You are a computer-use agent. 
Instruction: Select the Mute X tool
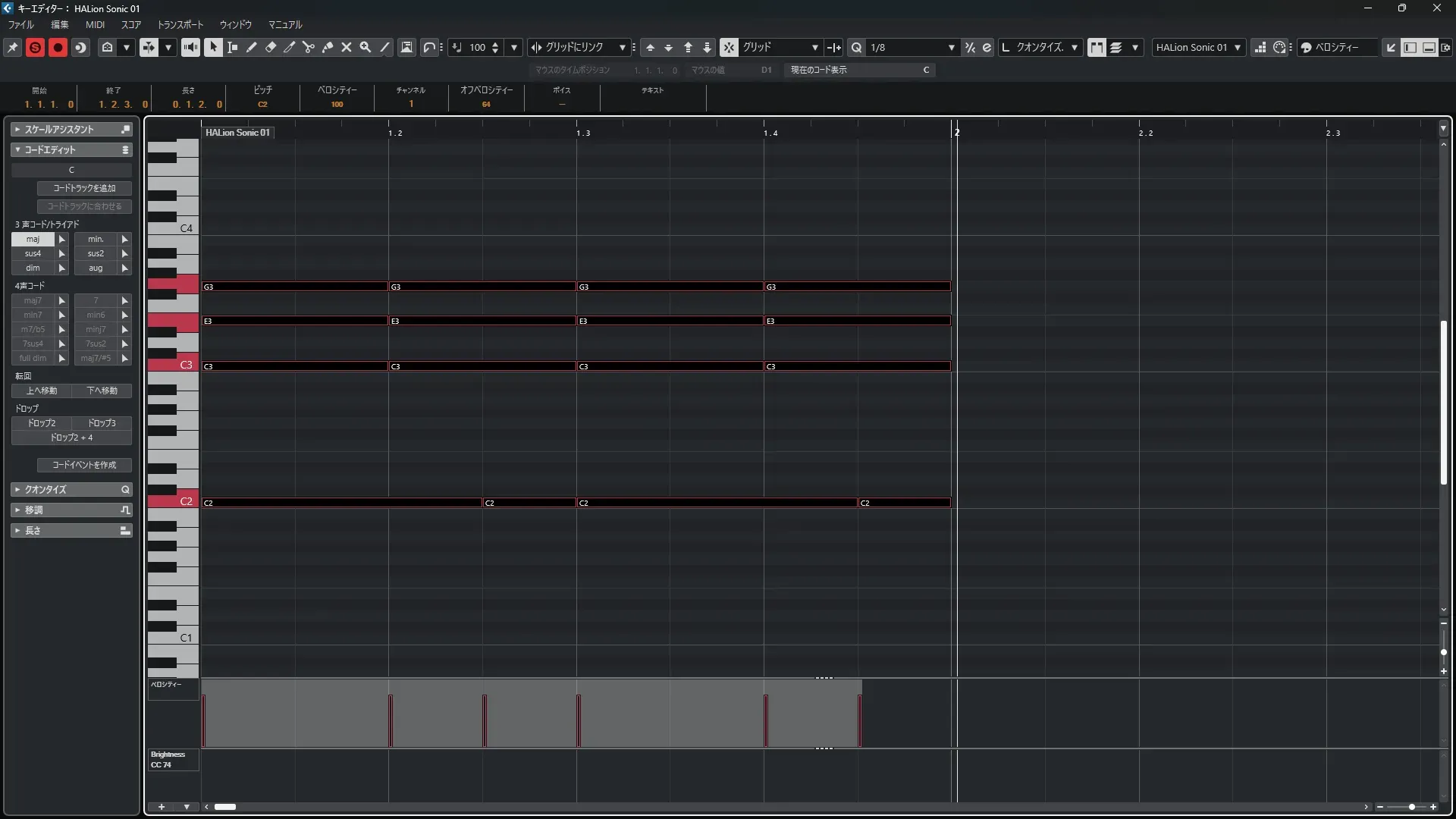347,47
